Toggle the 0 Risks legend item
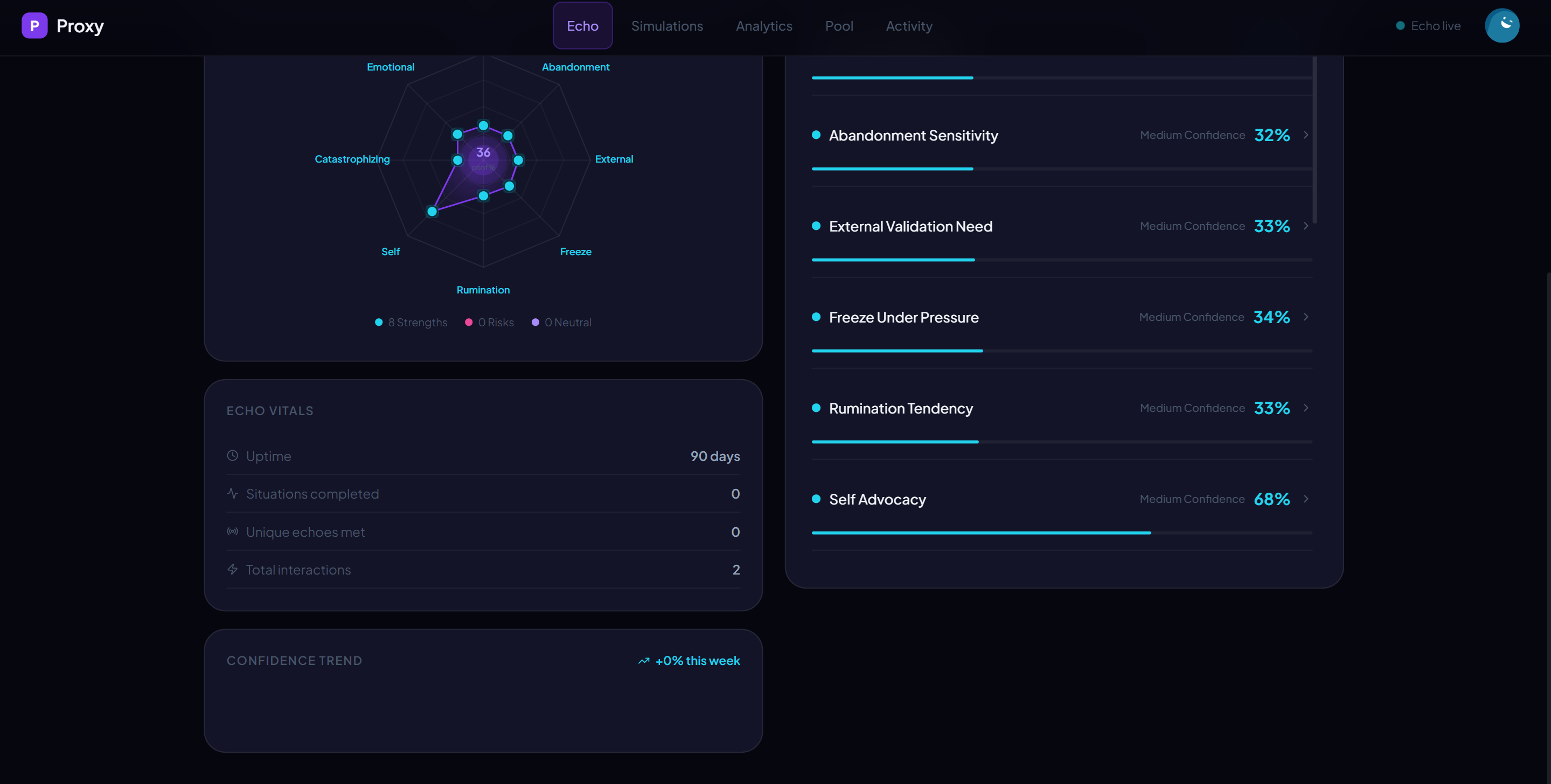1551x784 pixels. pyautogui.click(x=490, y=323)
